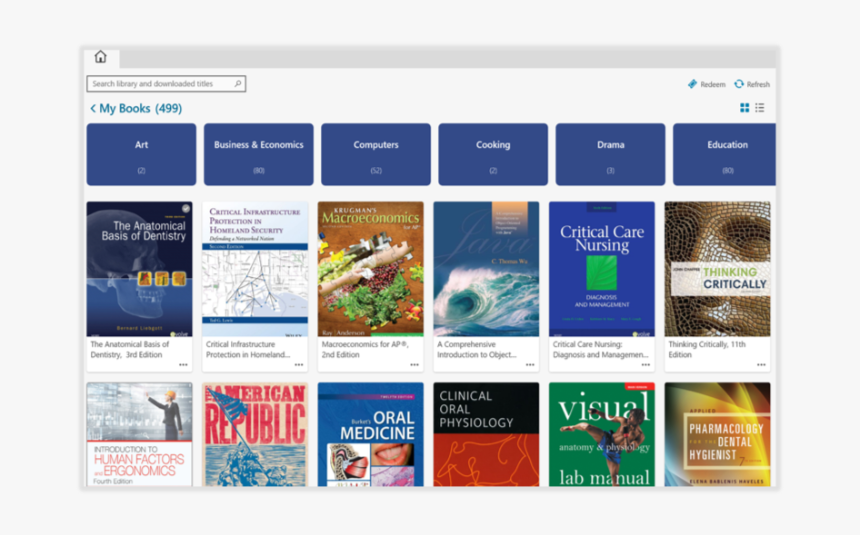860x535 pixels.
Task: Switch to grid view
Action: pyautogui.click(x=744, y=108)
